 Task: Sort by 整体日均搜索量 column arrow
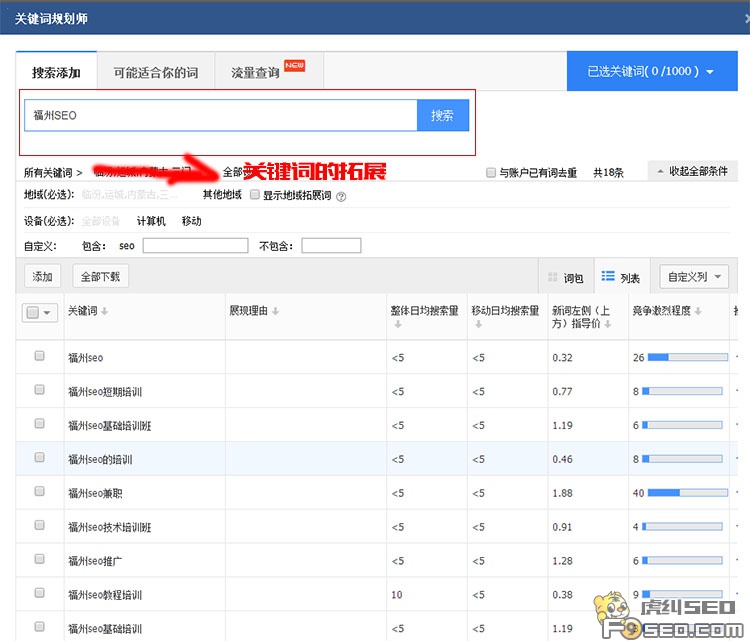(397, 325)
